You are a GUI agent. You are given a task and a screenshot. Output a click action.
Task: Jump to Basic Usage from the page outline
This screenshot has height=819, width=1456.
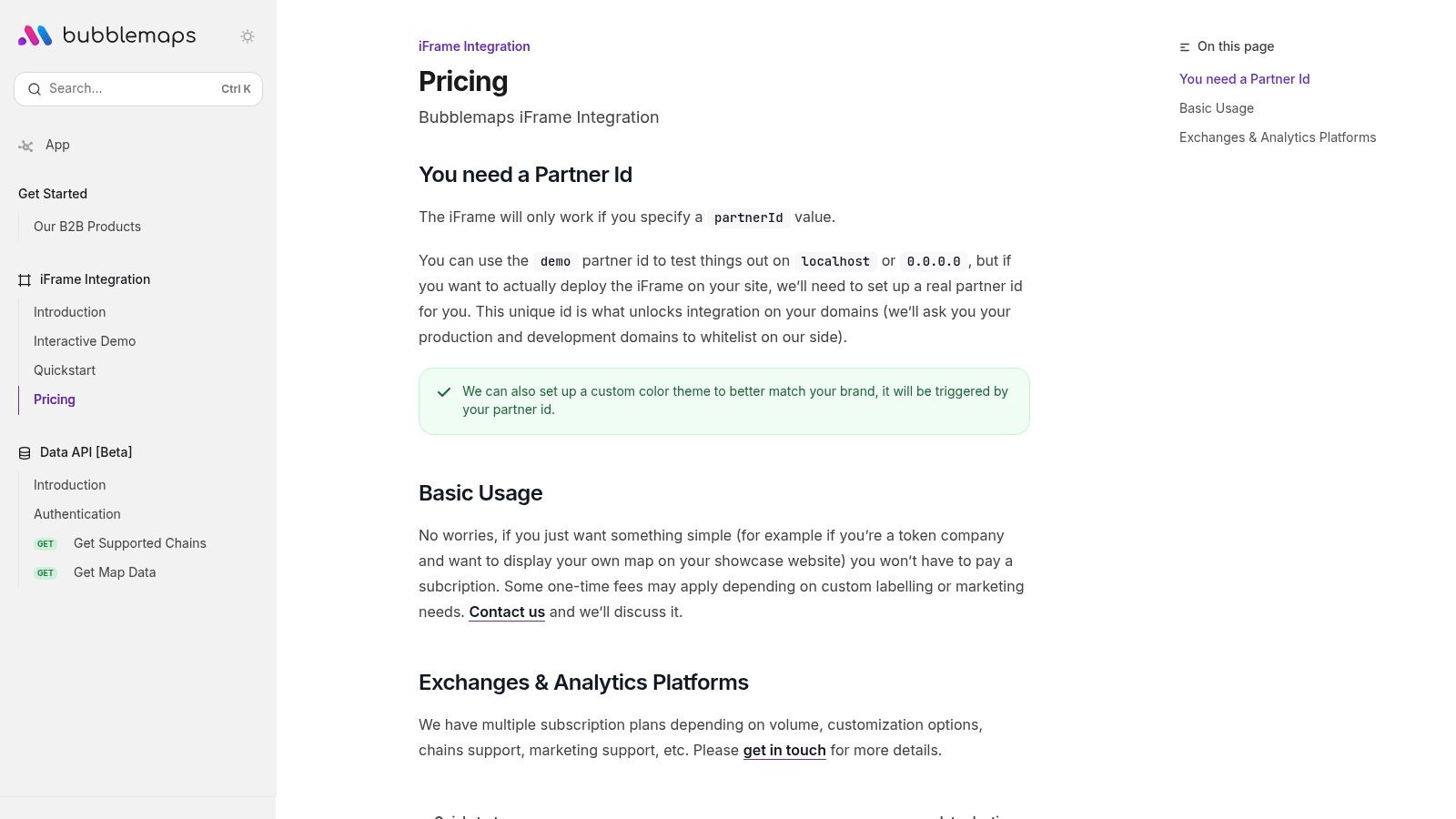1216,108
